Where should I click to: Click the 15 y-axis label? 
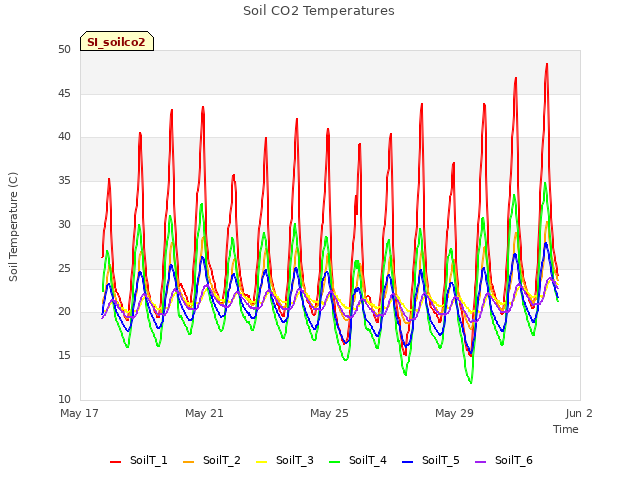tap(64, 356)
